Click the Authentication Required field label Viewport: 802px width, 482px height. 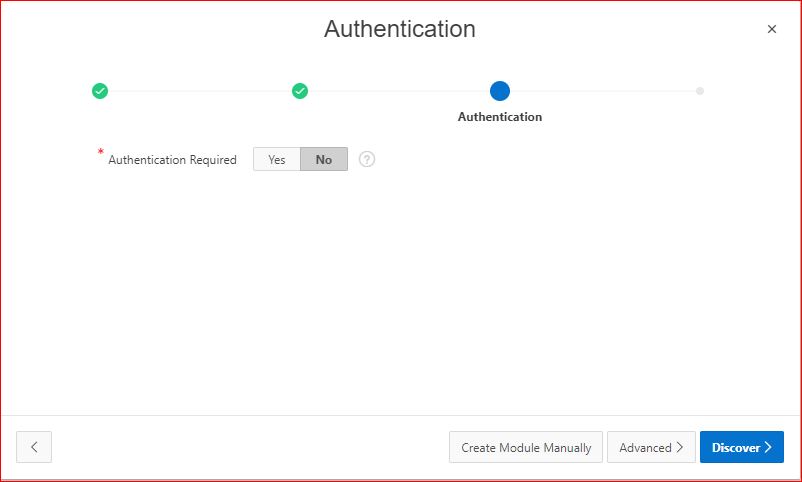tap(172, 160)
